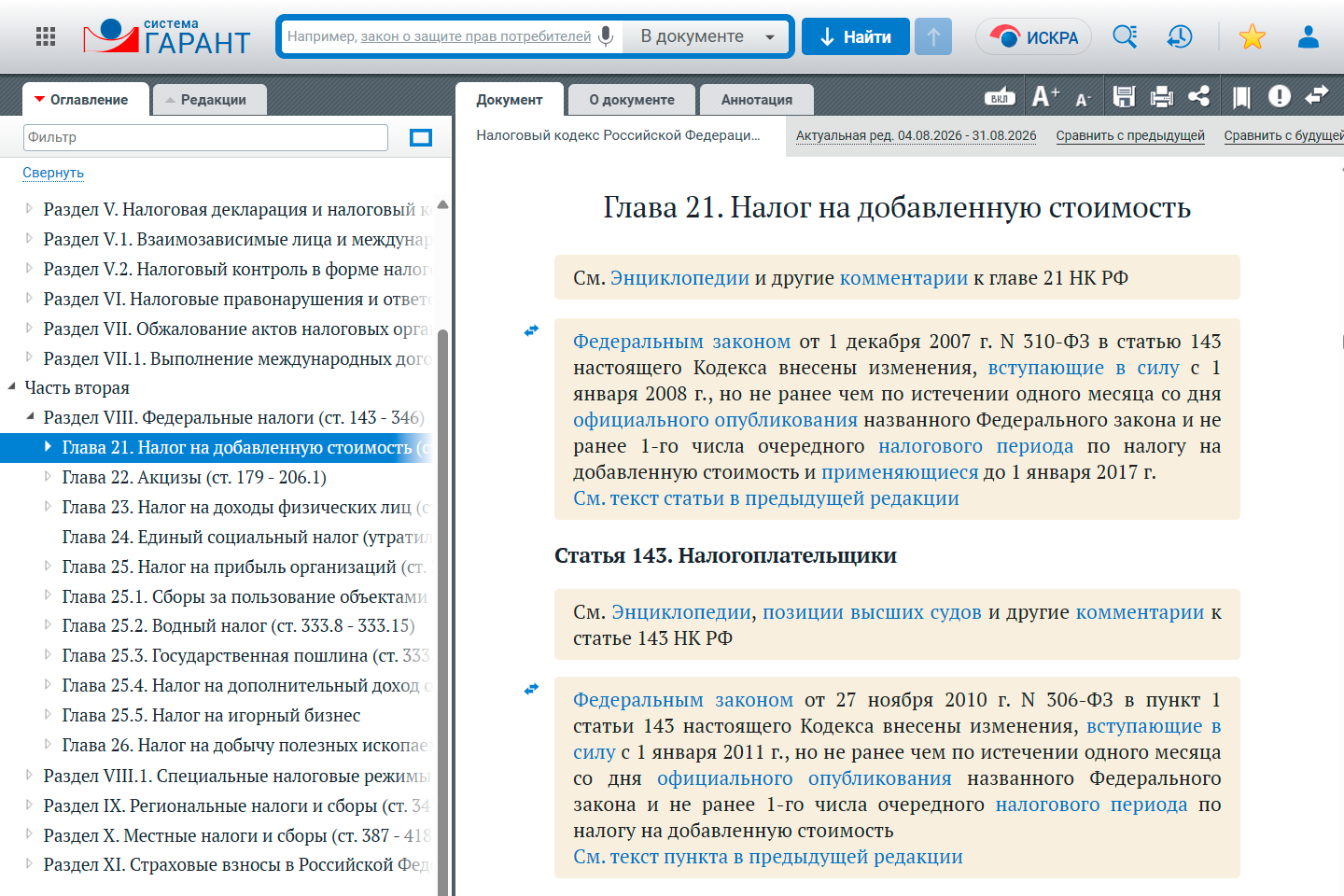Print the document via printer icon
Screen dimensions: 1344x896
click(x=1162, y=96)
